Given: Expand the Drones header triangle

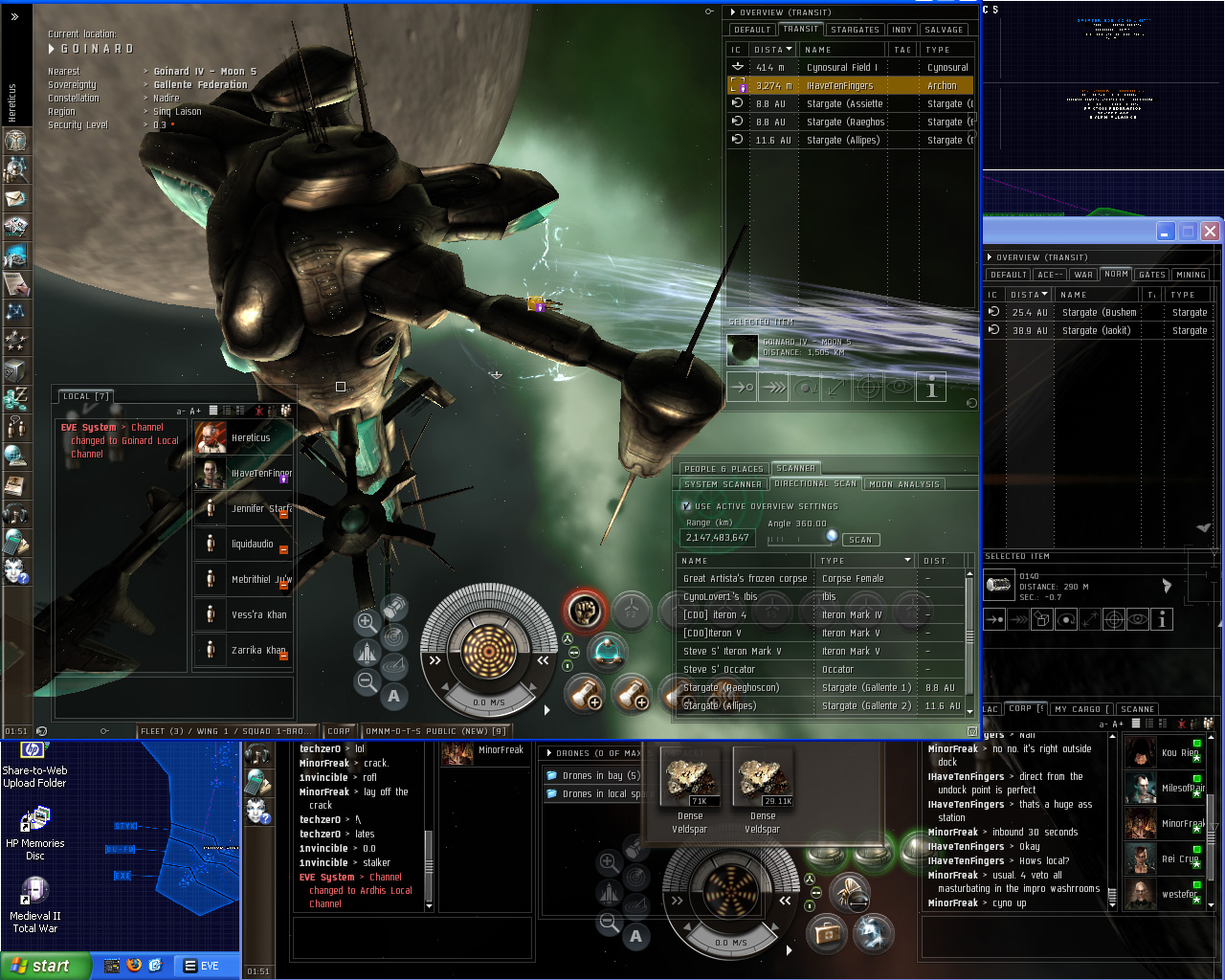Looking at the screenshot, I should tap(549, 753).
